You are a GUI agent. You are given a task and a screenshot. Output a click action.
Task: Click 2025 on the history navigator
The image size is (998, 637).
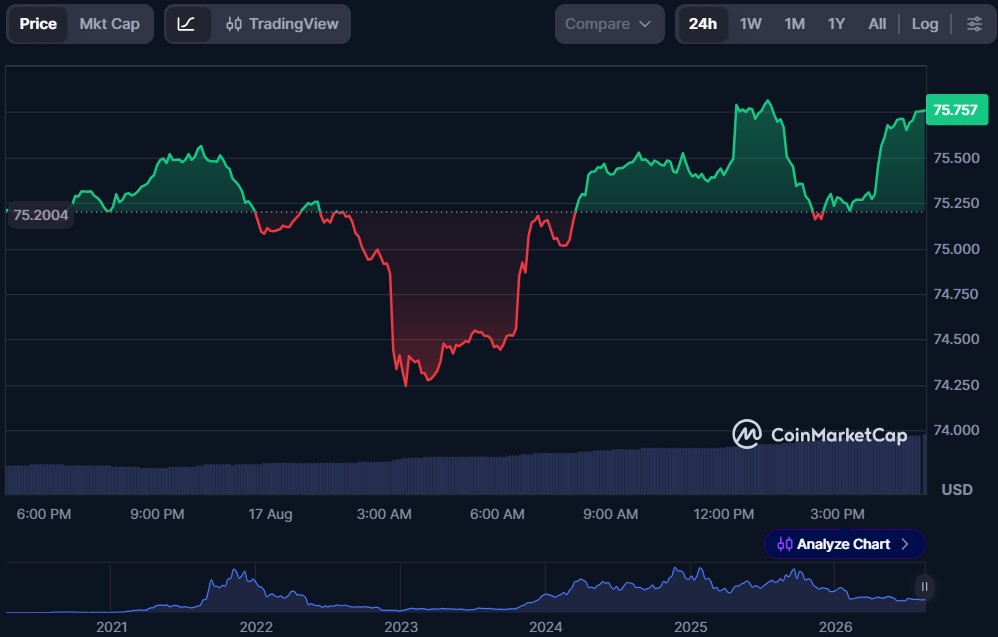coord(691,627)
